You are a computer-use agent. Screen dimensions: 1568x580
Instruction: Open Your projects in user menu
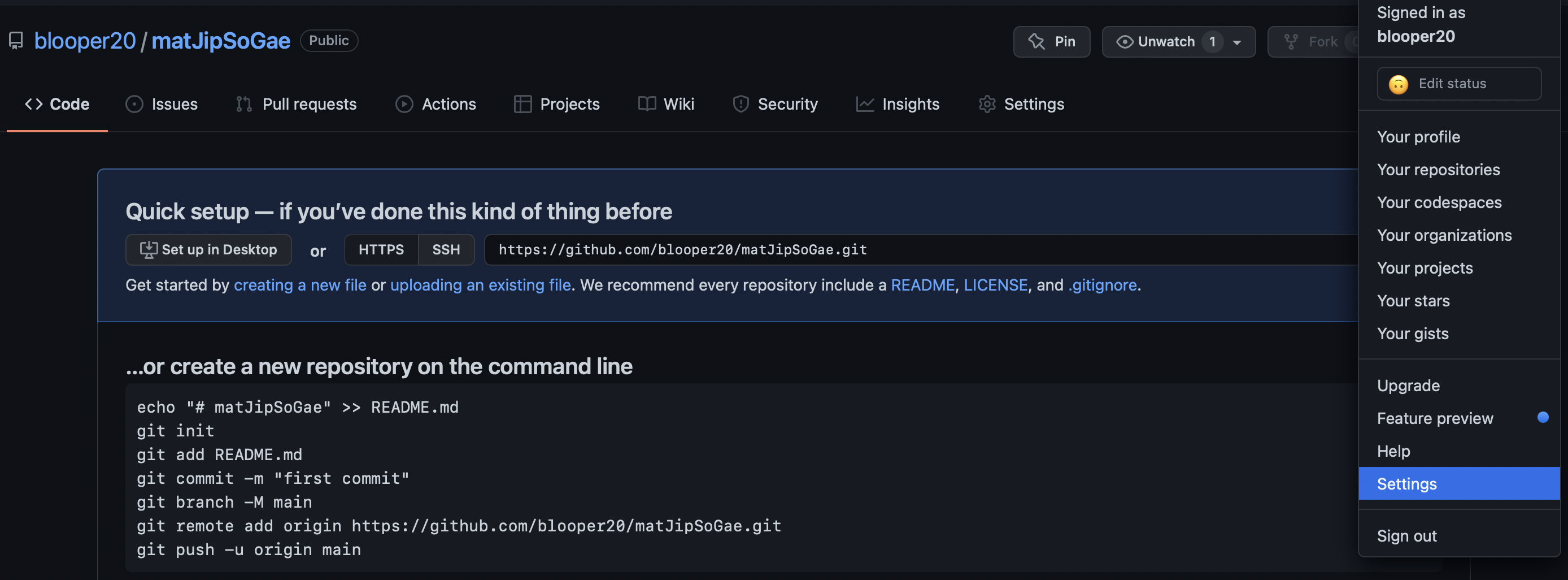coord(1459,268)
